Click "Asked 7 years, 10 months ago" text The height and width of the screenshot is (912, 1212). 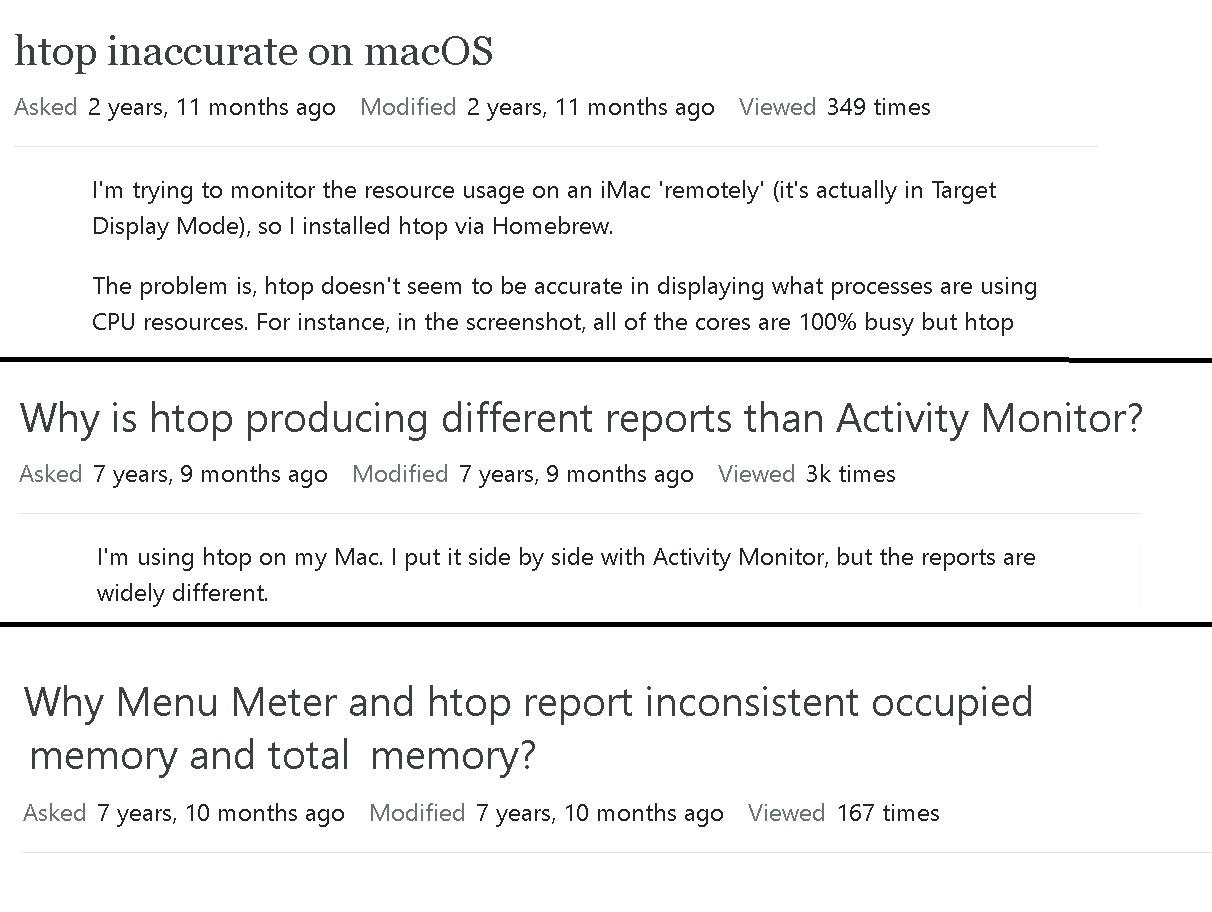pyautogui.click(x=183, y=813)
